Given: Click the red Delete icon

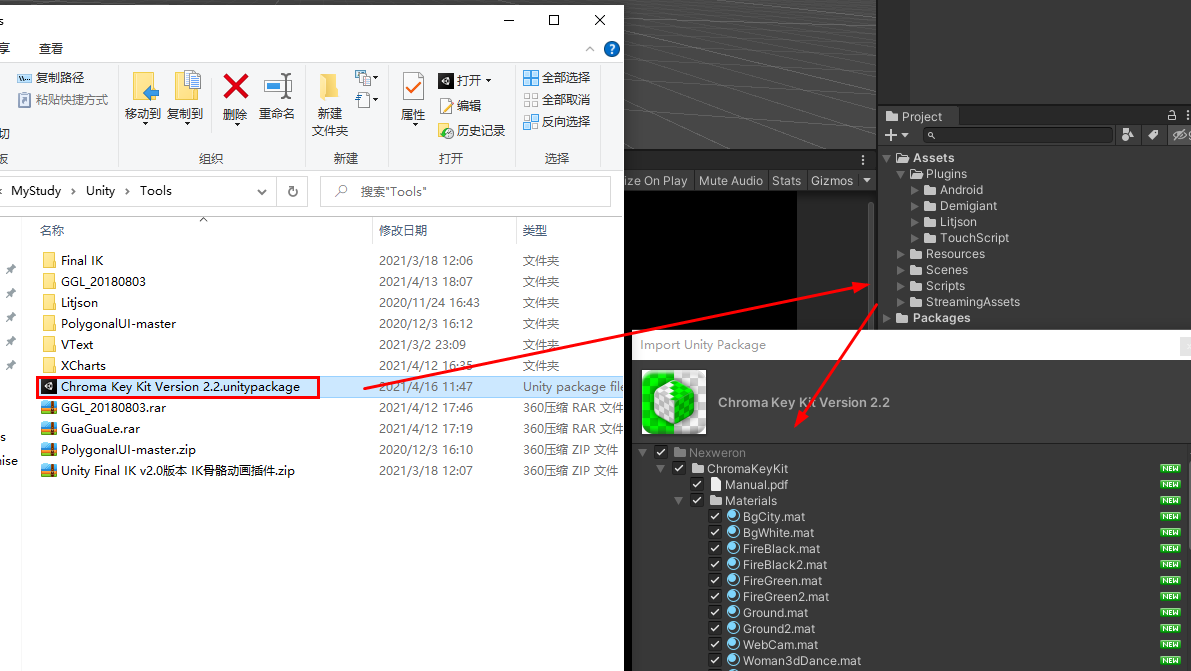Looking at the screenshot, I should tap(235, 87).
